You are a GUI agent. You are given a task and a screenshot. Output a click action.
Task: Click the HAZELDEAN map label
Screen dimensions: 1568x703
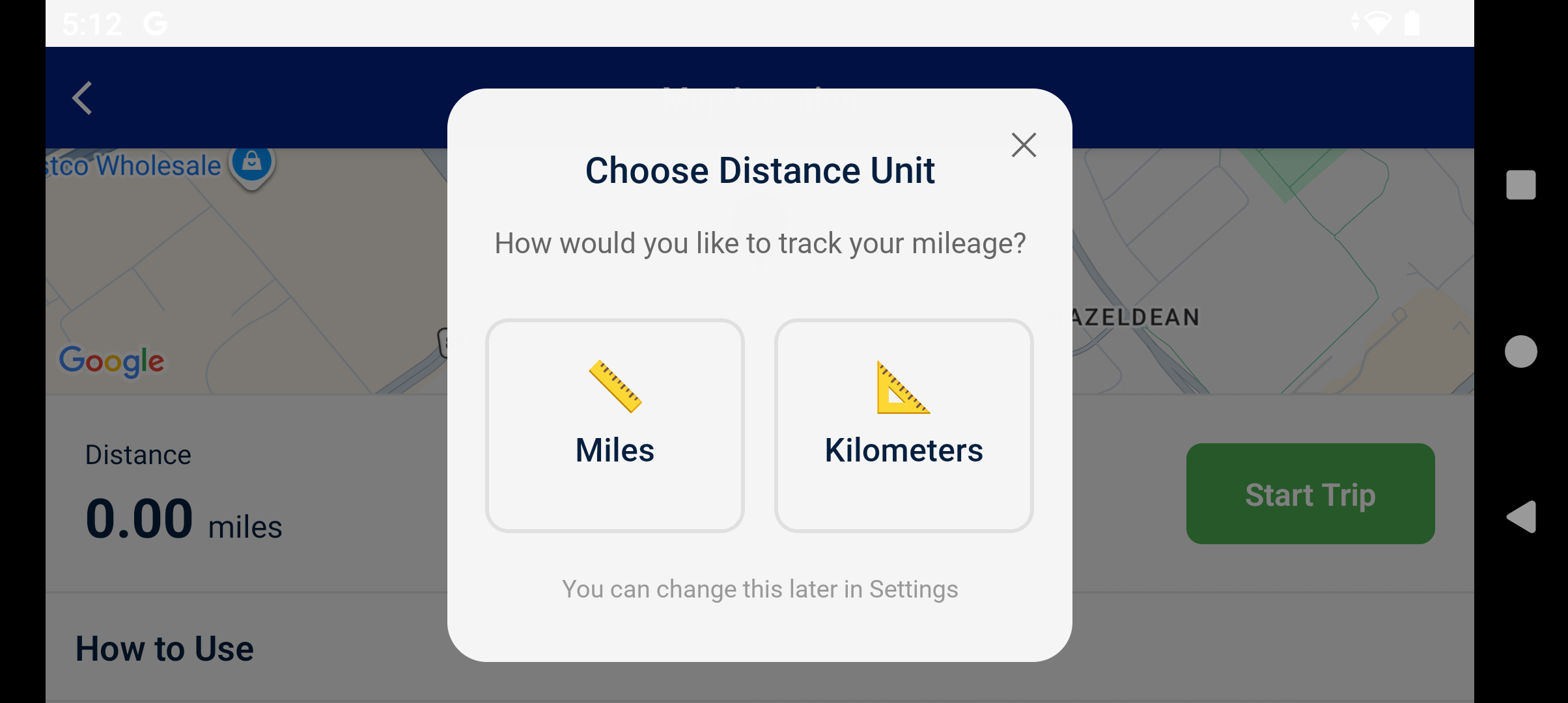(x=1134, y=318)
